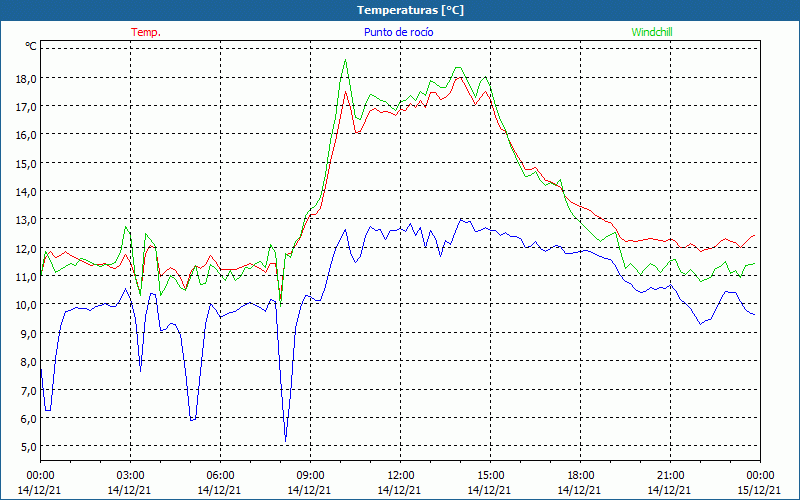Click the green windchill peak near 10:00

[345, 60]
